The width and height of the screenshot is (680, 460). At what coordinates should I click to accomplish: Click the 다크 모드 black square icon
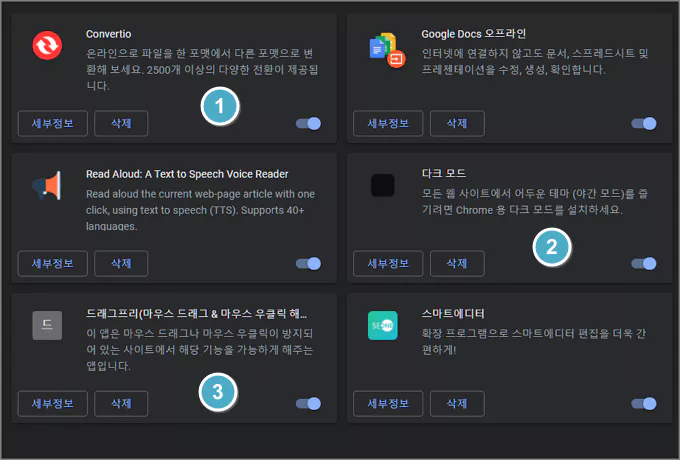coord(382,185)
